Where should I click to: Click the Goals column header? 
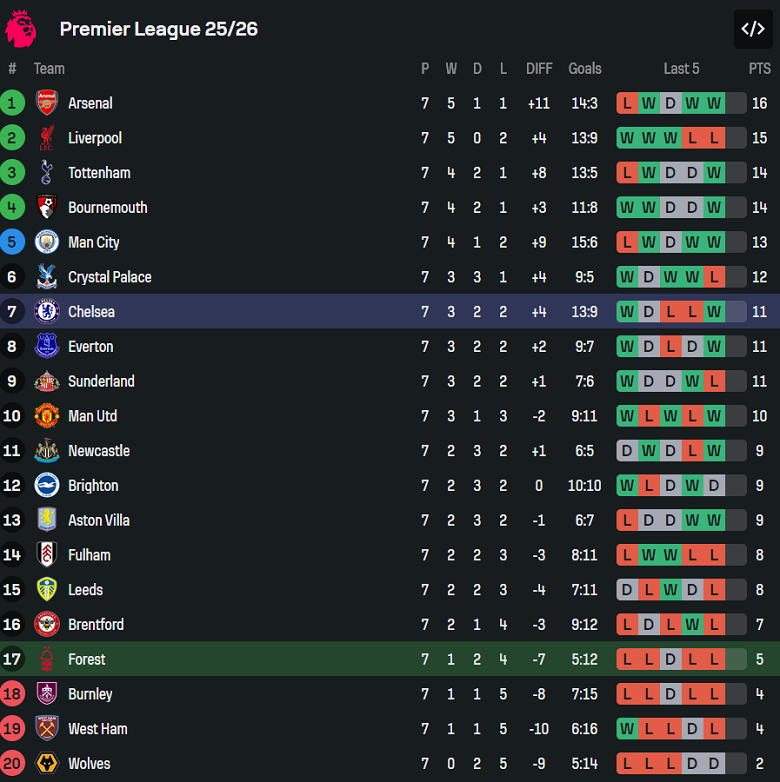tap(584, 69)
